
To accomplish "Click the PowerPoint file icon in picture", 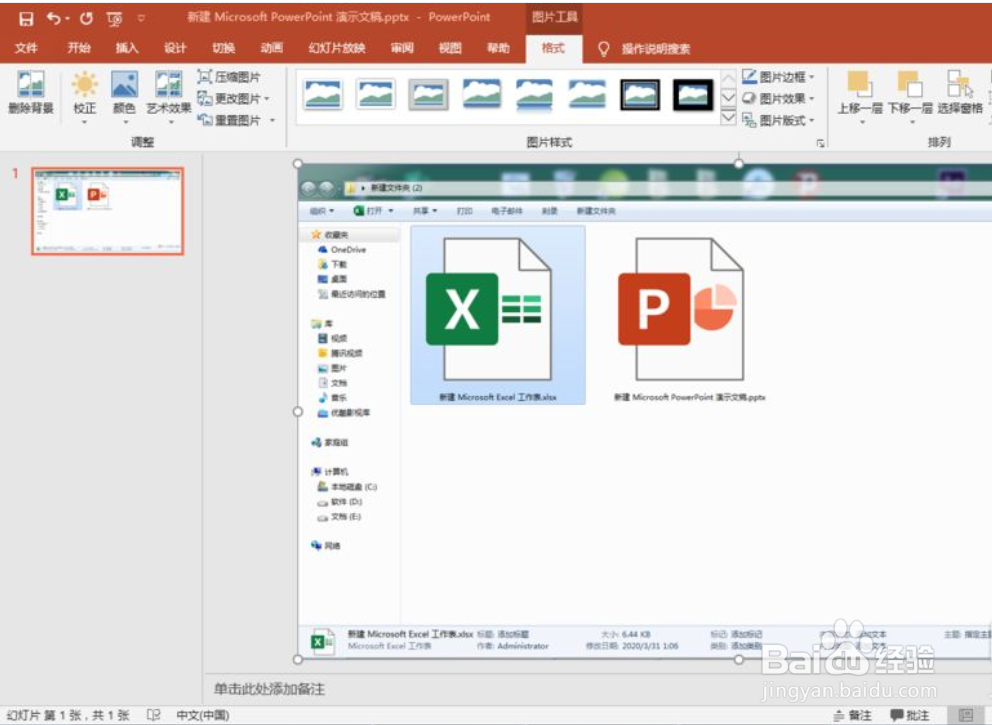I will (x=681, y=309).
